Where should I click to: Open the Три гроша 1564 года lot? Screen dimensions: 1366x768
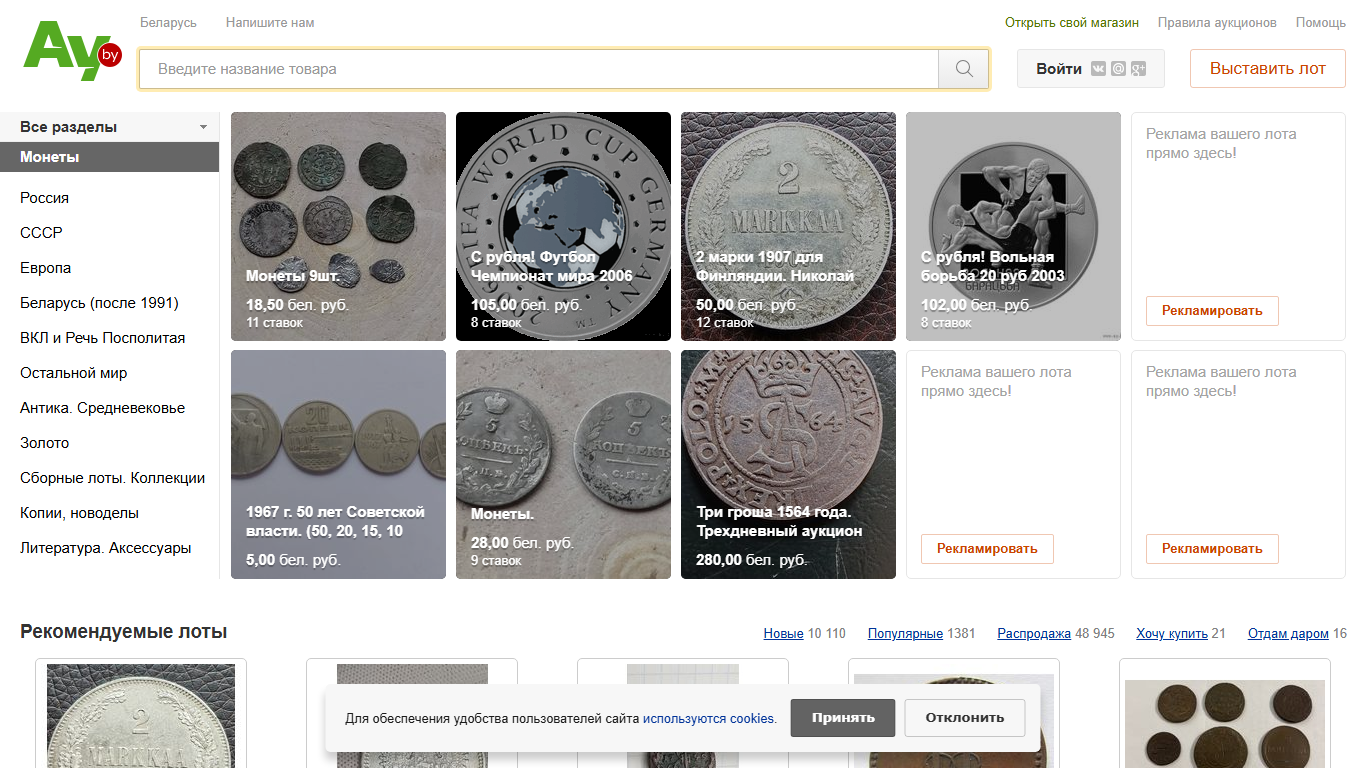click(x=788, y=464)
